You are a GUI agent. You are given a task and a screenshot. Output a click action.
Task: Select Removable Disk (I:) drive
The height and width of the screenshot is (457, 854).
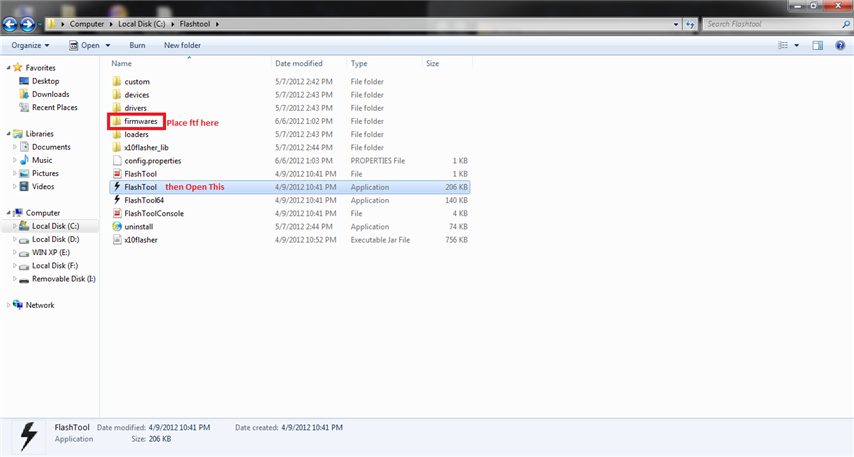(x=64, y=278)
